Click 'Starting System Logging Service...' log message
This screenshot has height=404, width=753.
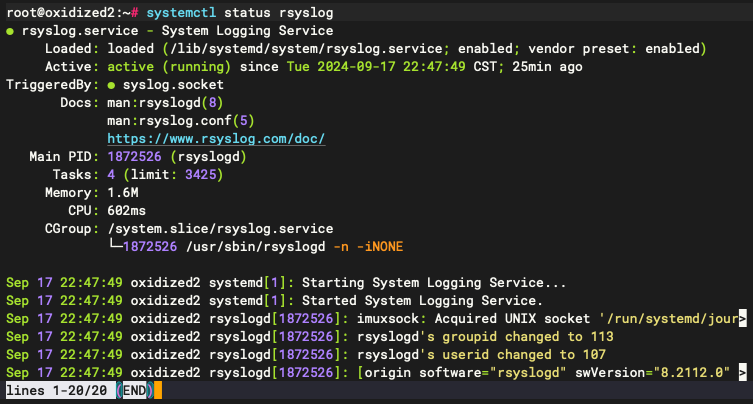(434, 282)
